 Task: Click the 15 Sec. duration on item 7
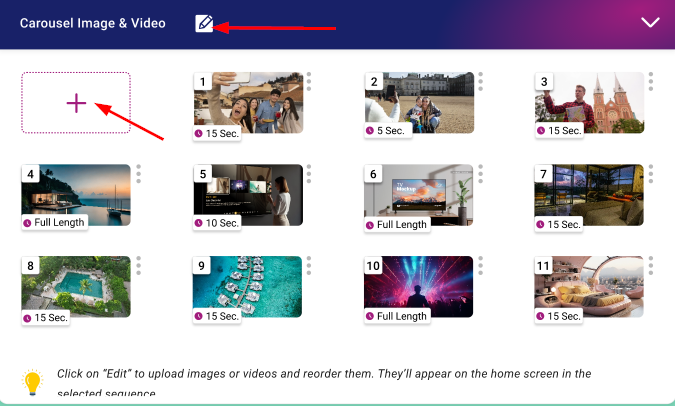pyautogui.click(x=559, y=224)
